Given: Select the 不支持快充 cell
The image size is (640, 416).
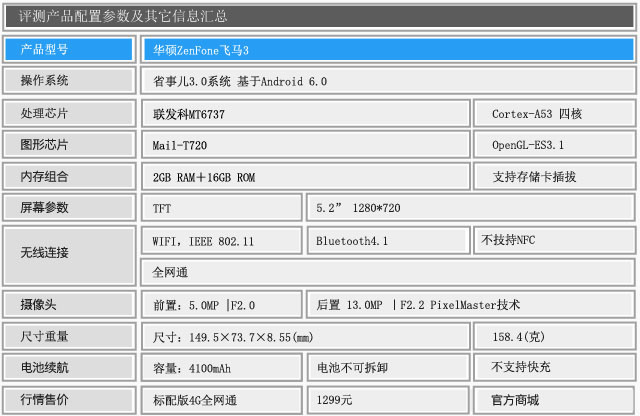Looking at the screenshot, I should click(x=554, y=368).
